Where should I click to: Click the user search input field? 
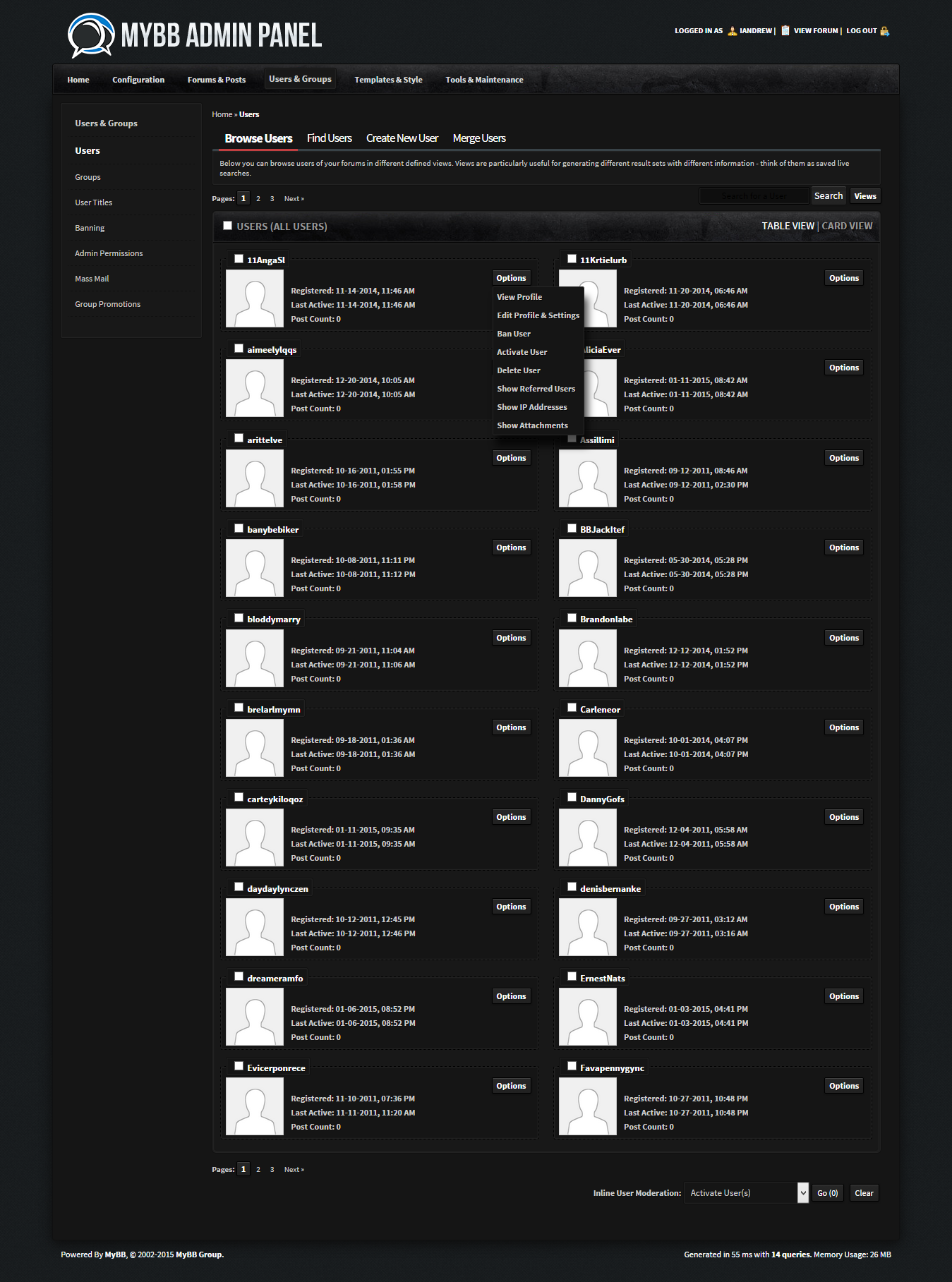(754, 196)
